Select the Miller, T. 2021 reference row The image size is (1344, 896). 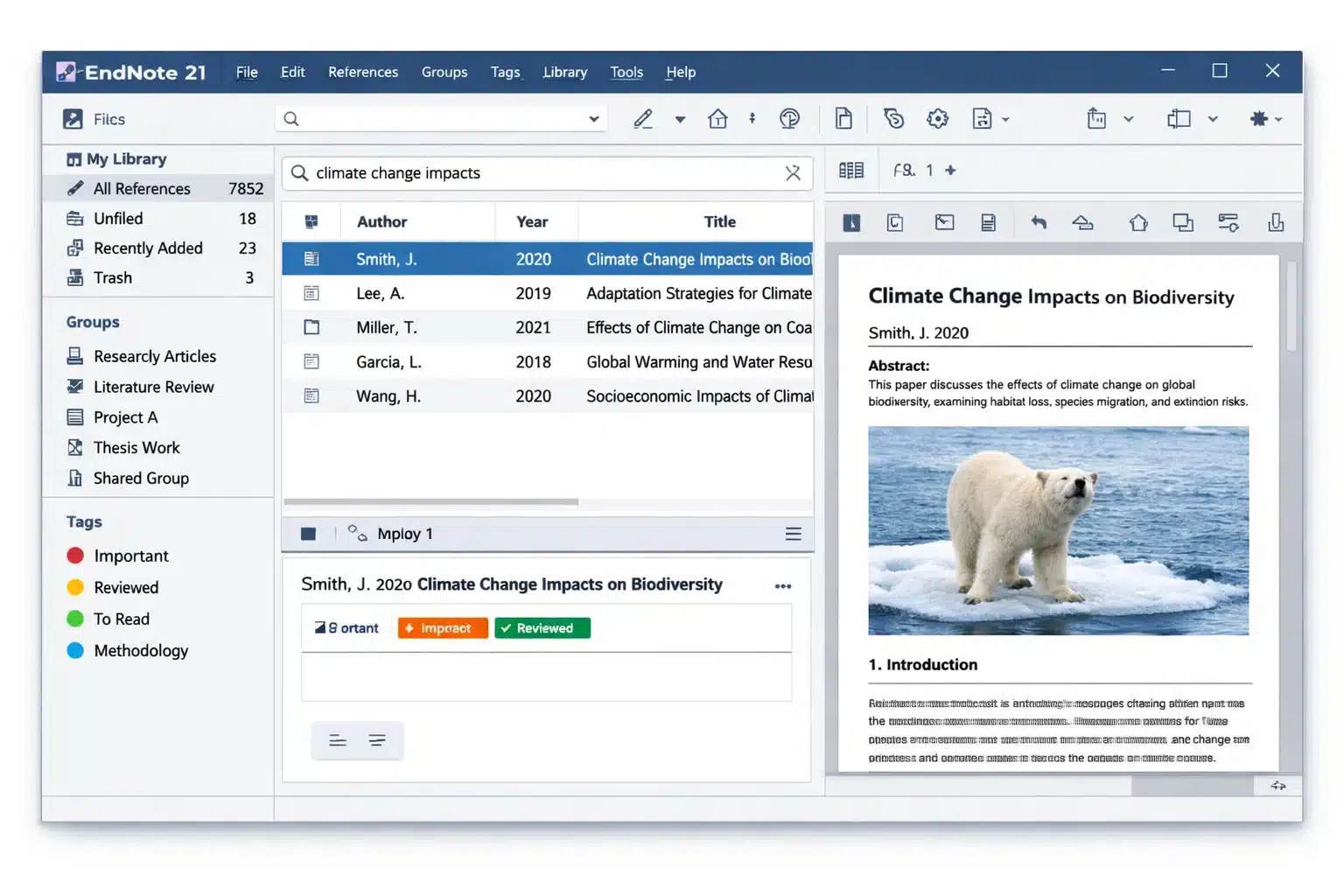(547, 327)
